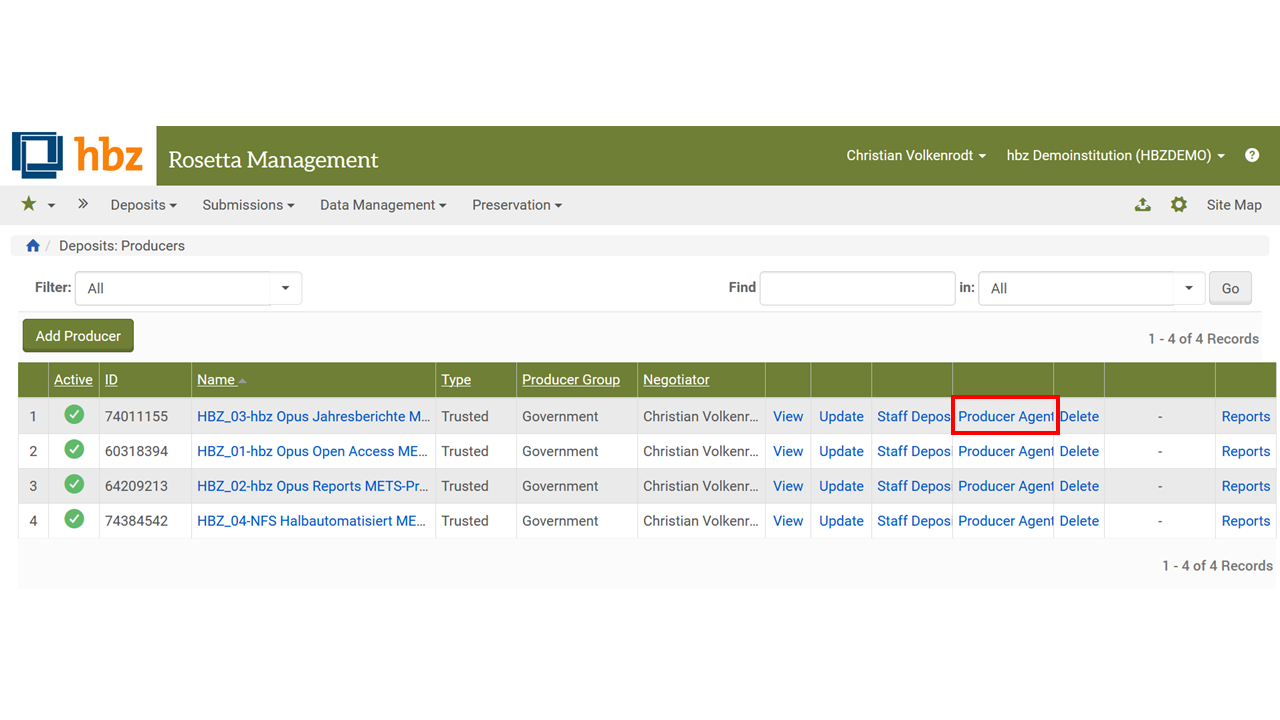
Task: Click the favorites star icon
Action: pos(29,204)
